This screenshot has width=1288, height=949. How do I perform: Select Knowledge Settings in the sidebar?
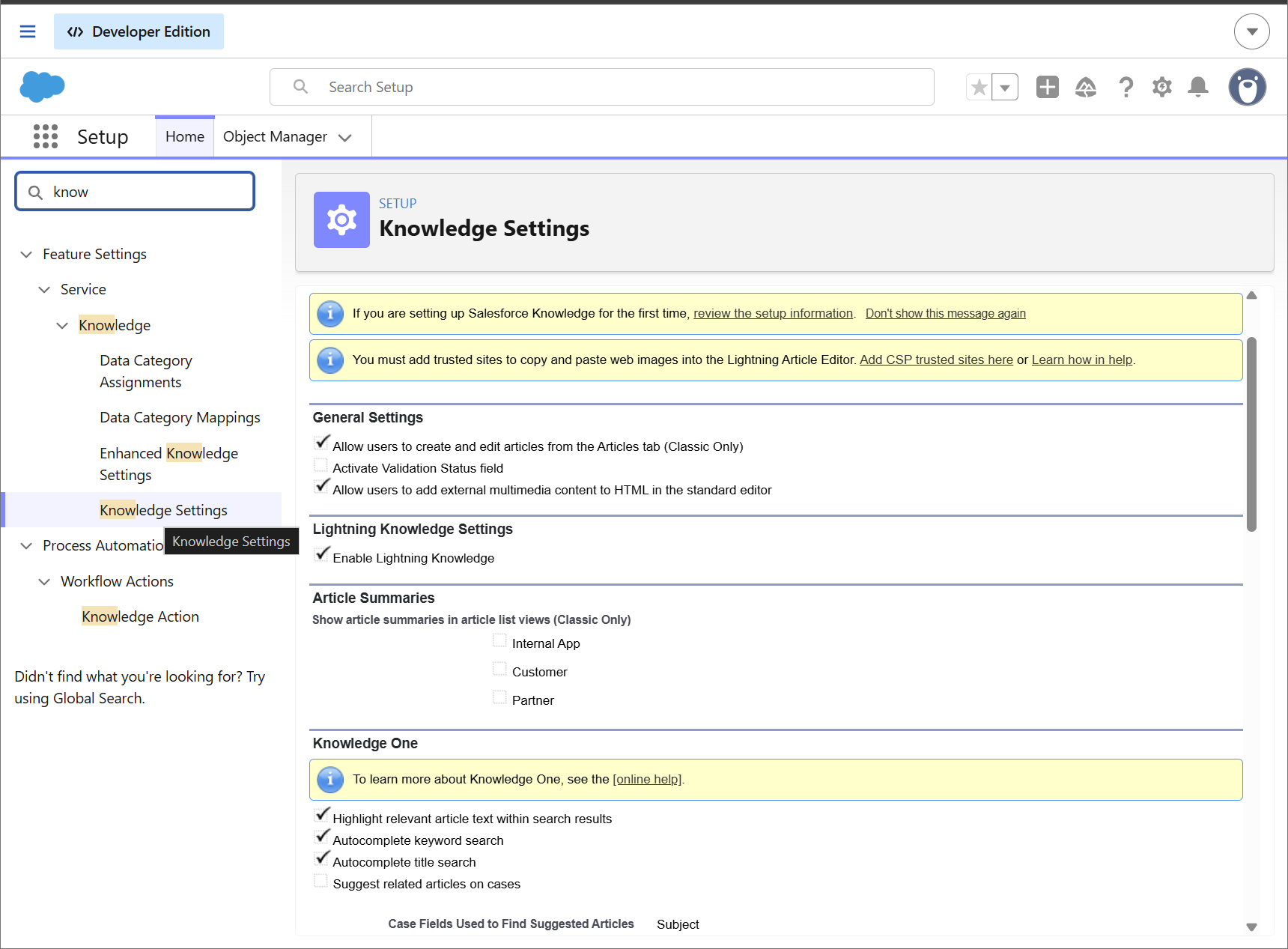pyautogui.click(x=163, y=510)
